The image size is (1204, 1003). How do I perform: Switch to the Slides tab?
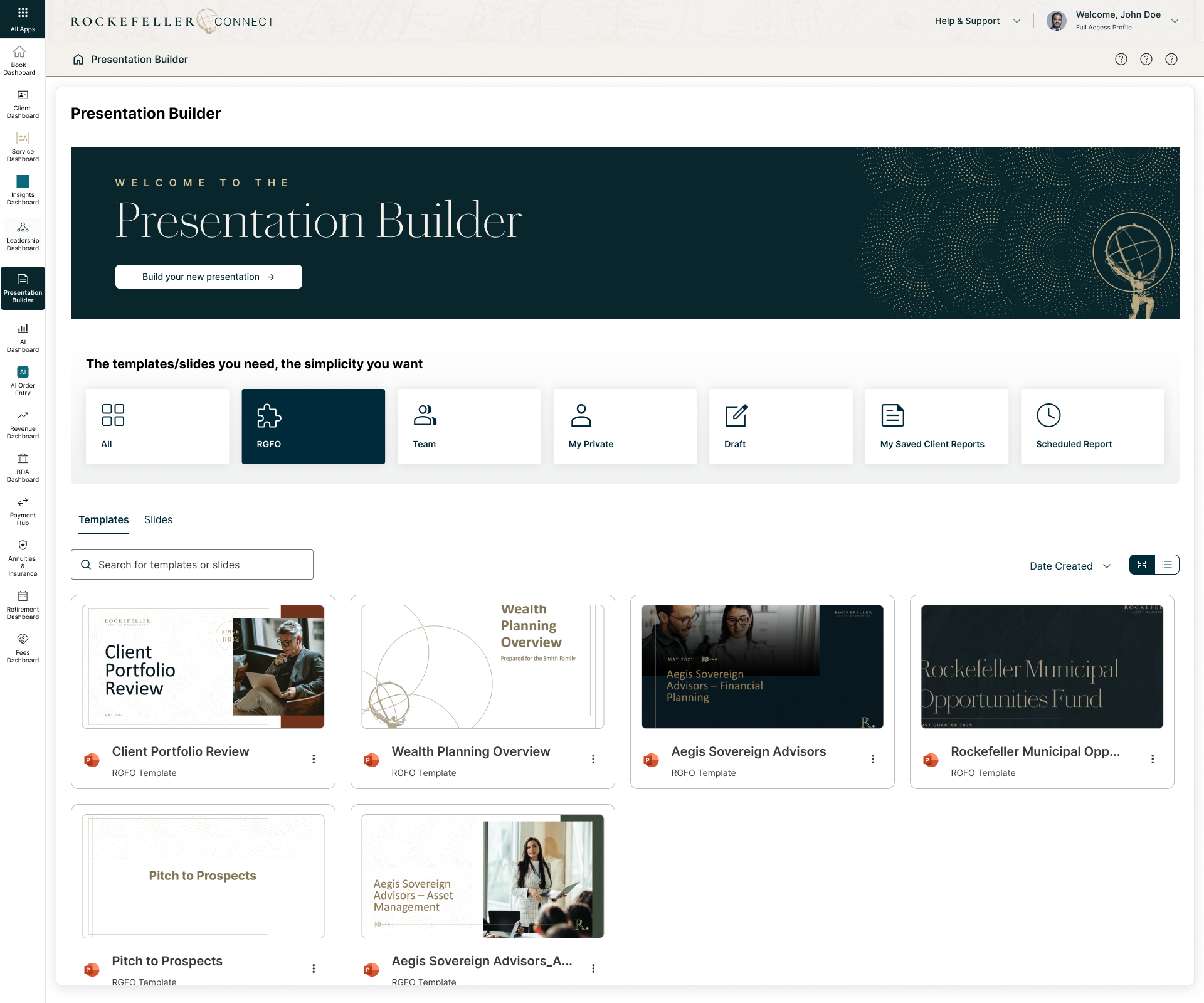click(x=158, y=519)
